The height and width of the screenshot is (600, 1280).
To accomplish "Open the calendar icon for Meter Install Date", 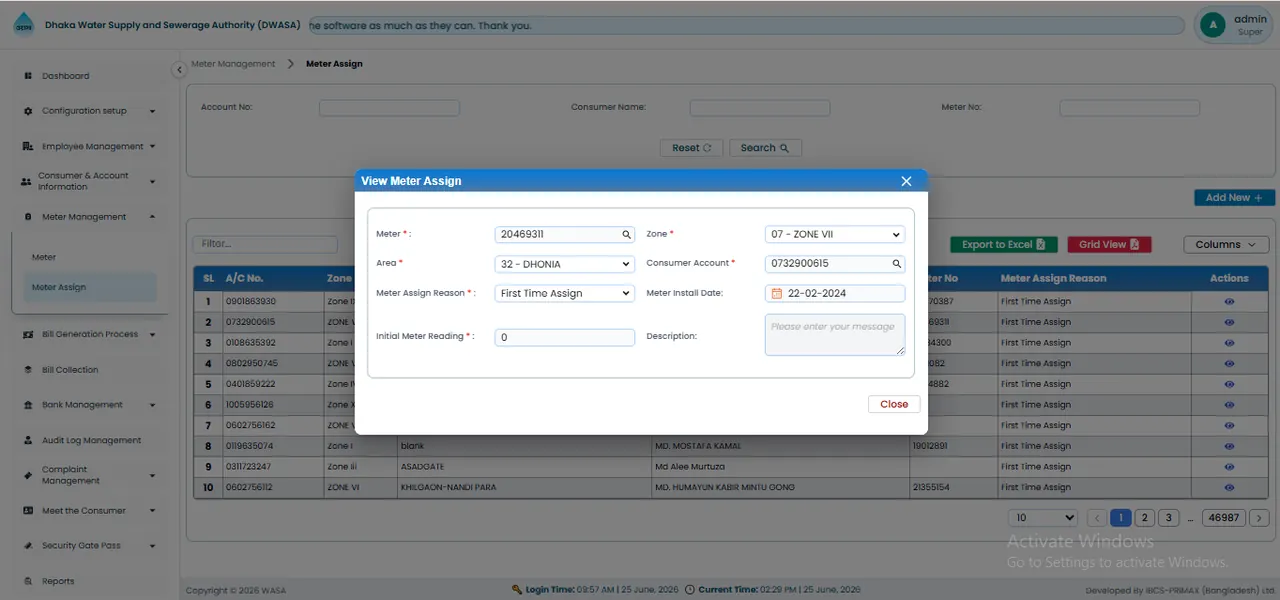I will click(x=776, y=294).
